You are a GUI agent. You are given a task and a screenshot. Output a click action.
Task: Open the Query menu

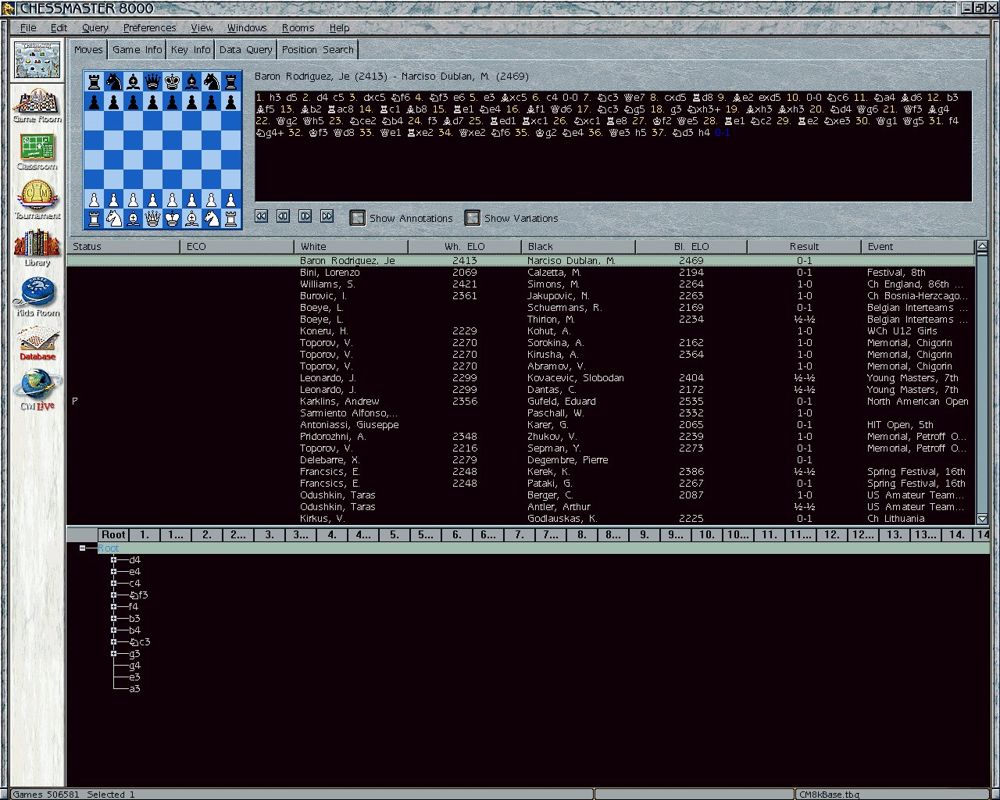(95, 28)
